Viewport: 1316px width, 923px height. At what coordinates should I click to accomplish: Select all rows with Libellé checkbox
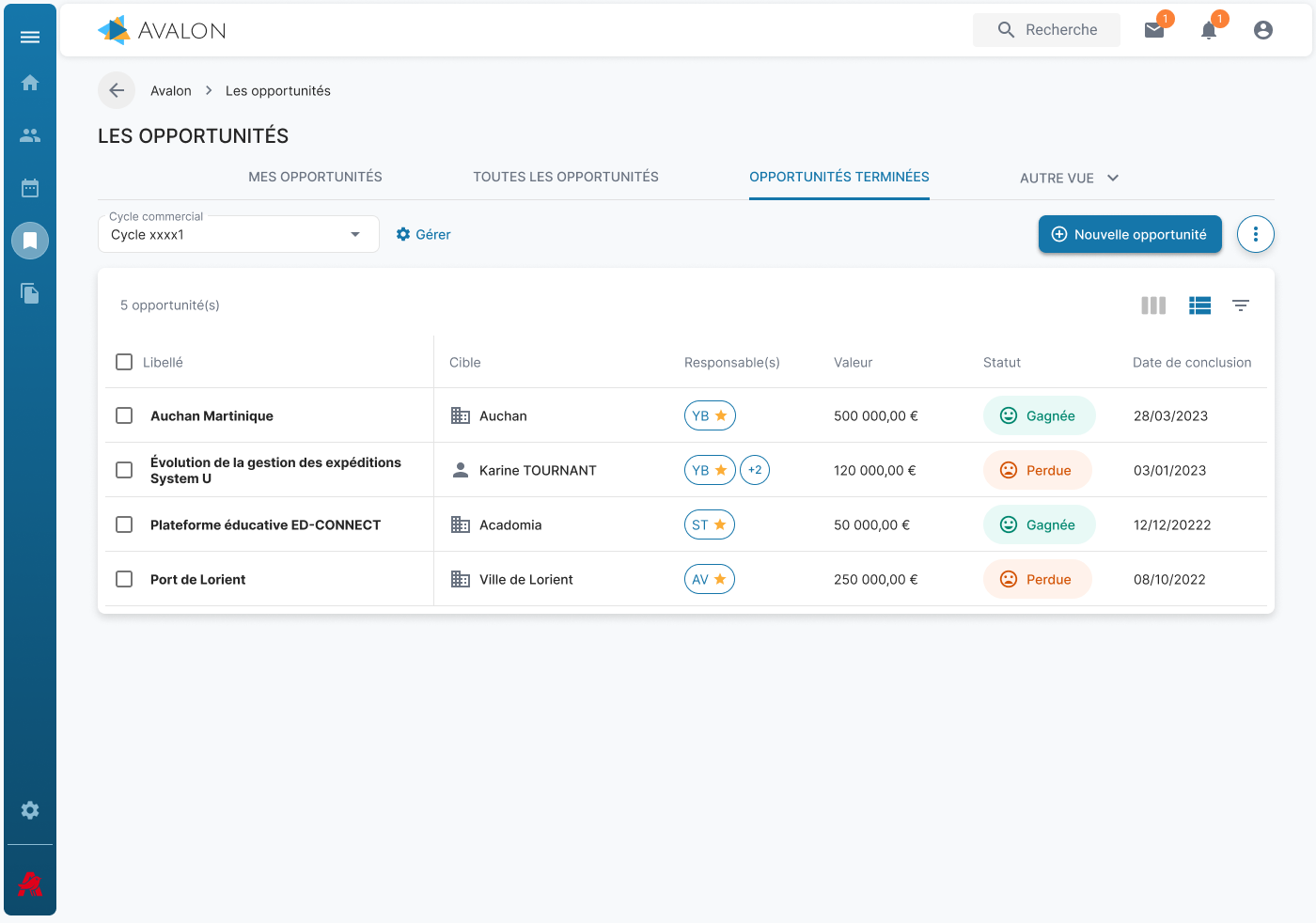(124, 362)
